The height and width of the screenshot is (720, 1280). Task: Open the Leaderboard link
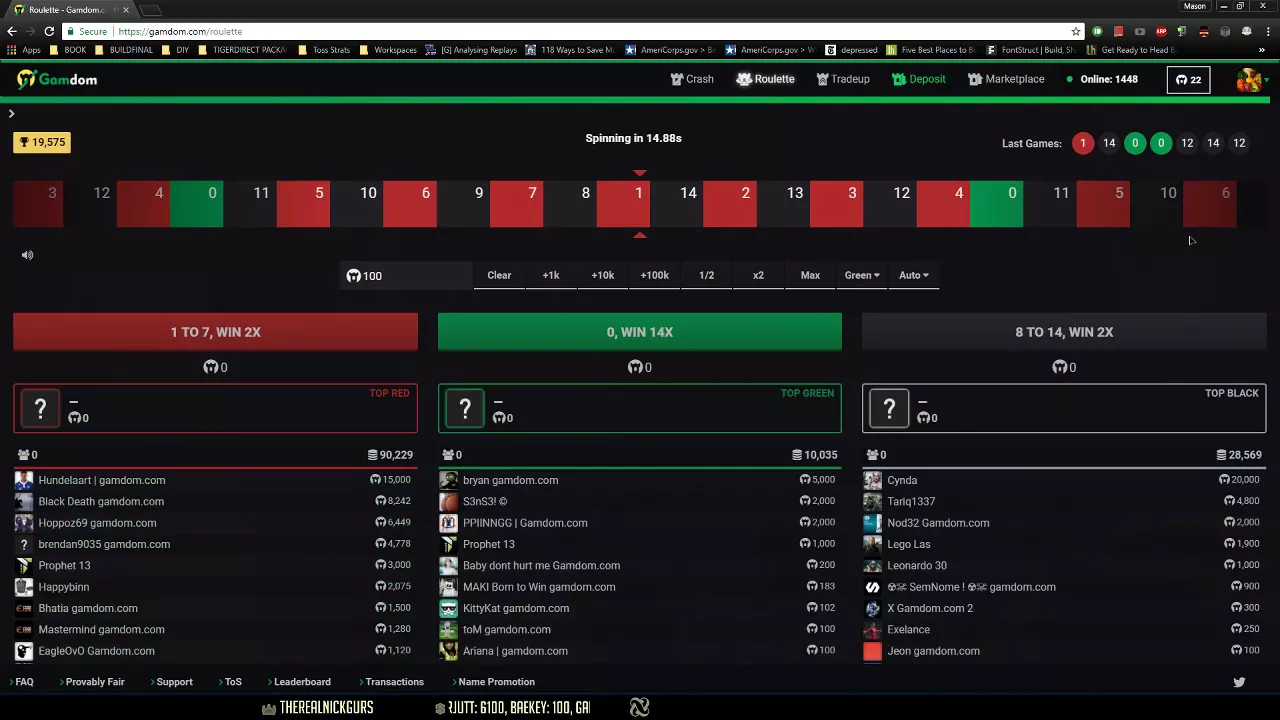(x=302, y=682)
